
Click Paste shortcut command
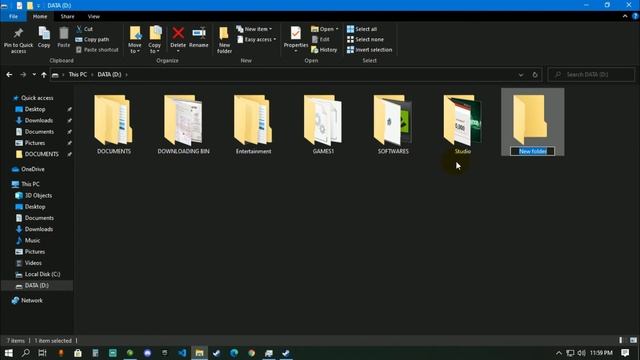pyautogui.click(x=97, y=50)
